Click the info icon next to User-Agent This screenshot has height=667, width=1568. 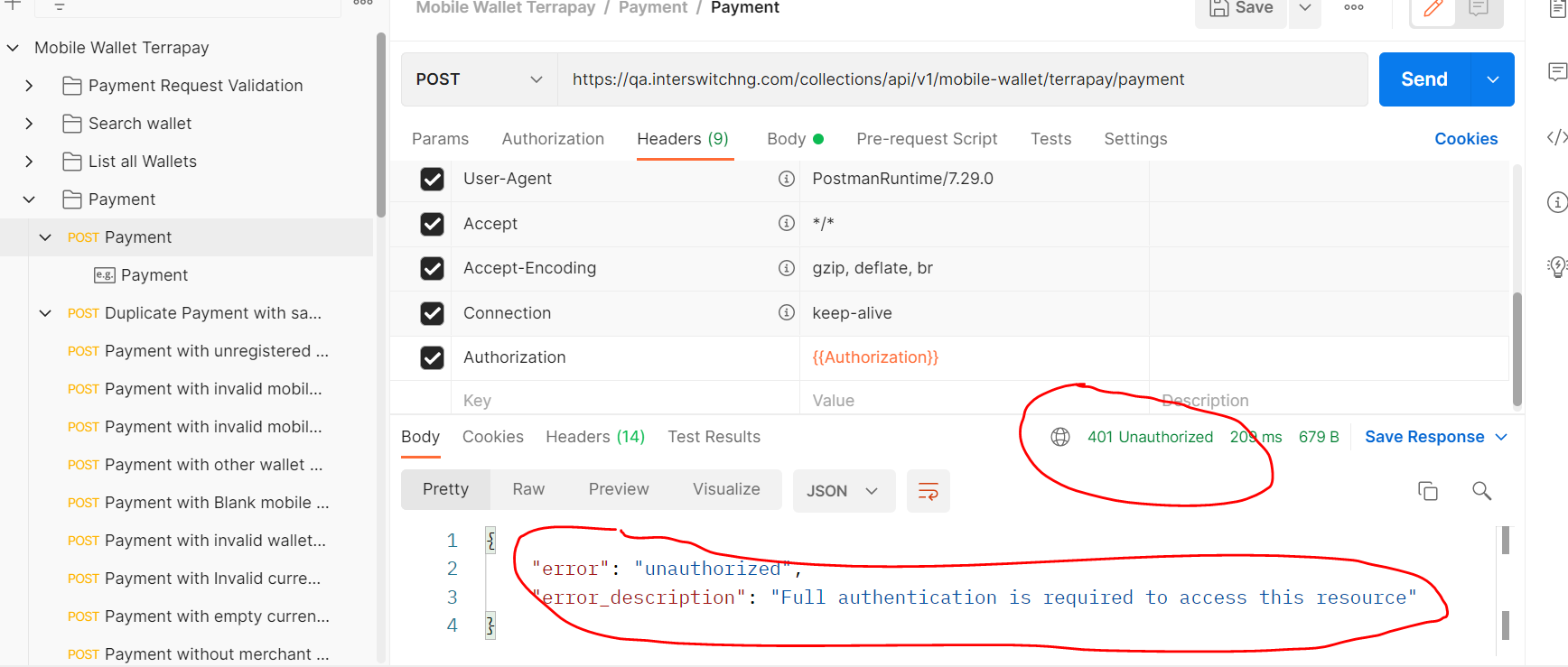[787, 179]
